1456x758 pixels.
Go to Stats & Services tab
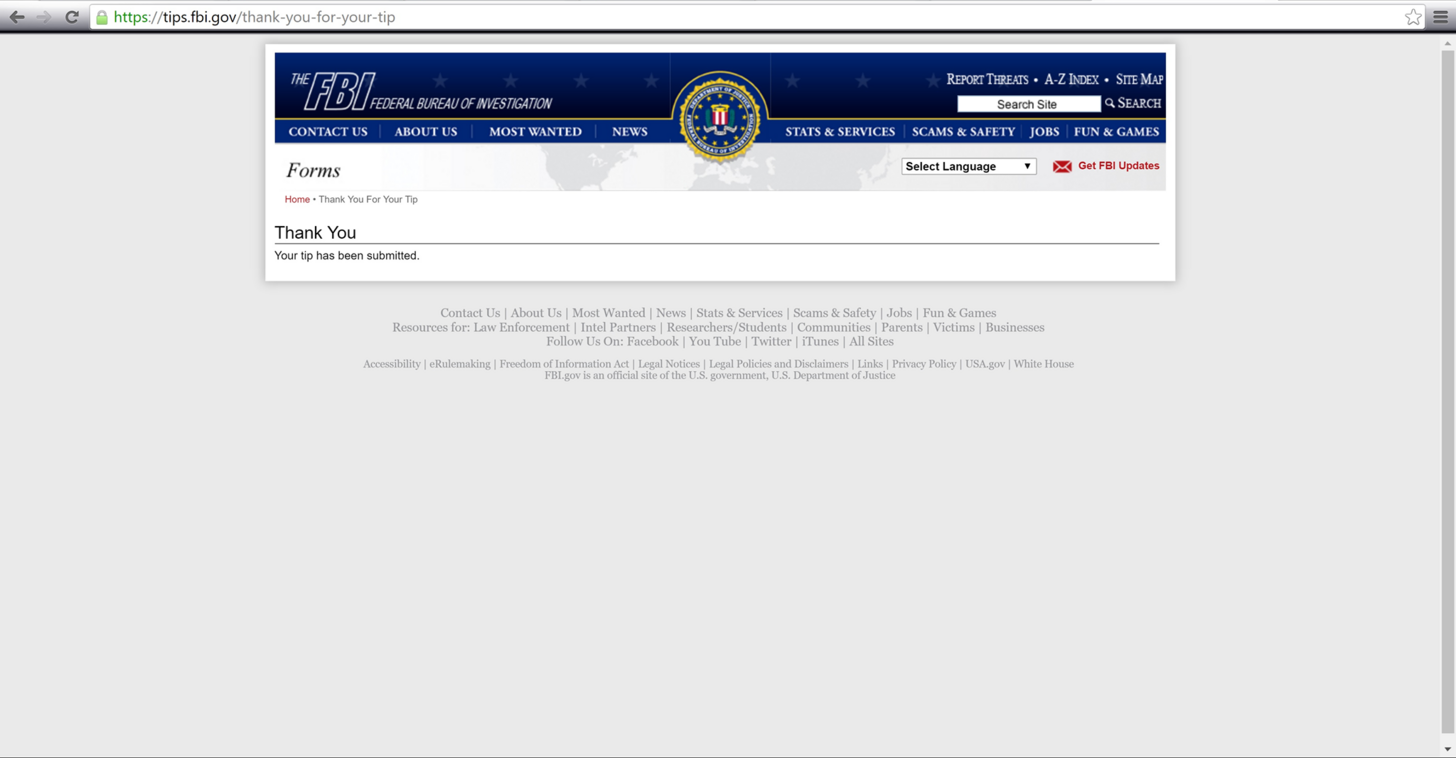point(840,131)
